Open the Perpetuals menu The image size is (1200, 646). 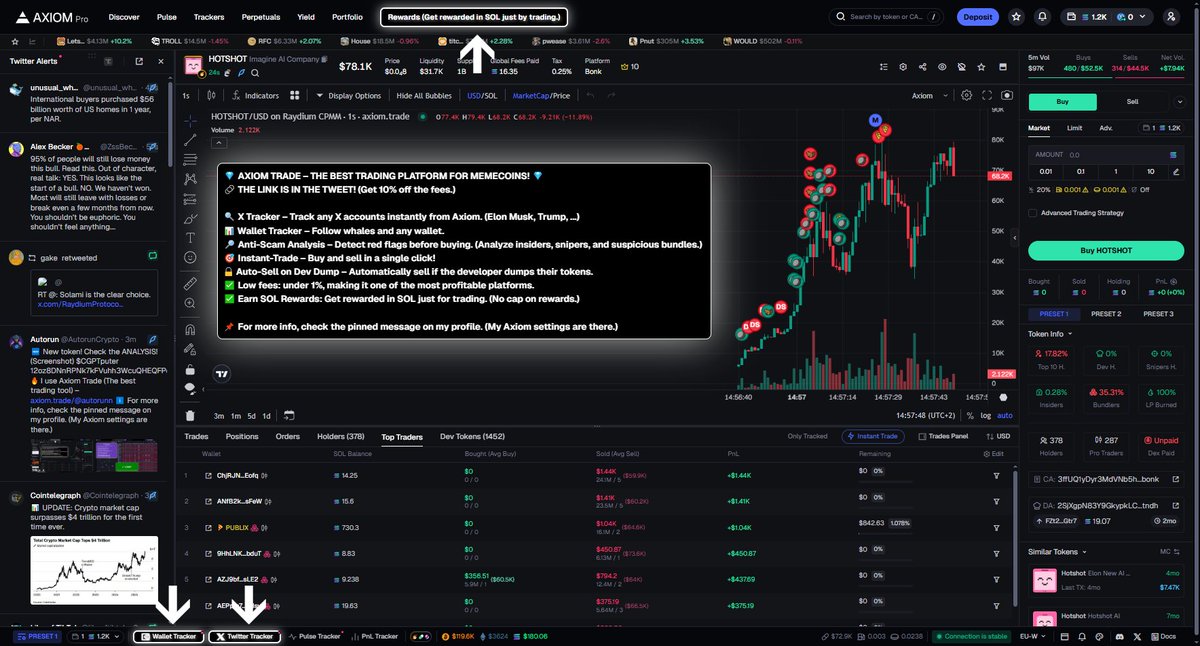[261, 17]
